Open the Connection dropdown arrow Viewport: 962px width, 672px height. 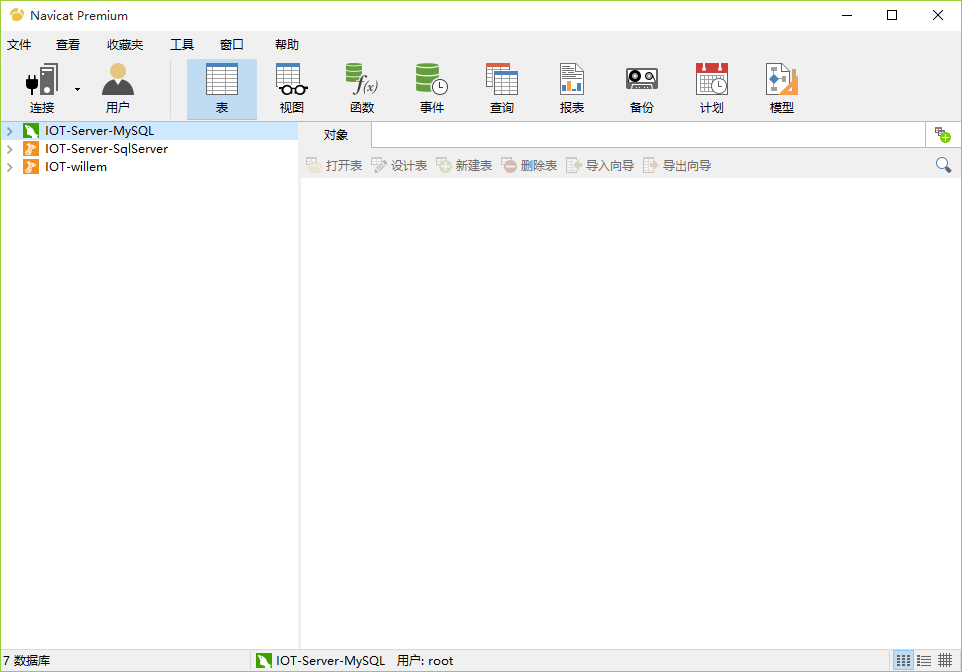pos(77,90)
